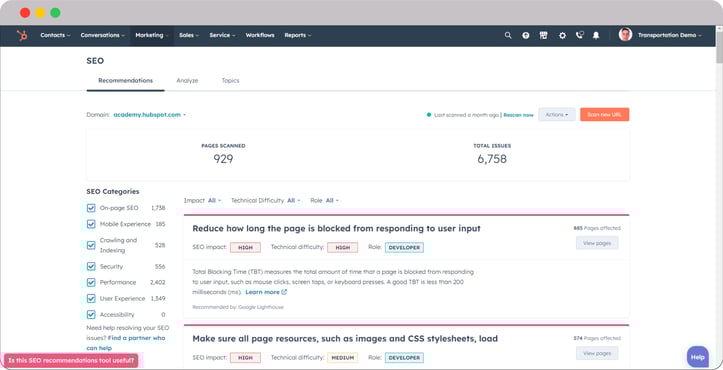Viewport: 723px width, 370px height.
Task: Click the Rescan now link
Action: coord(518,115)
